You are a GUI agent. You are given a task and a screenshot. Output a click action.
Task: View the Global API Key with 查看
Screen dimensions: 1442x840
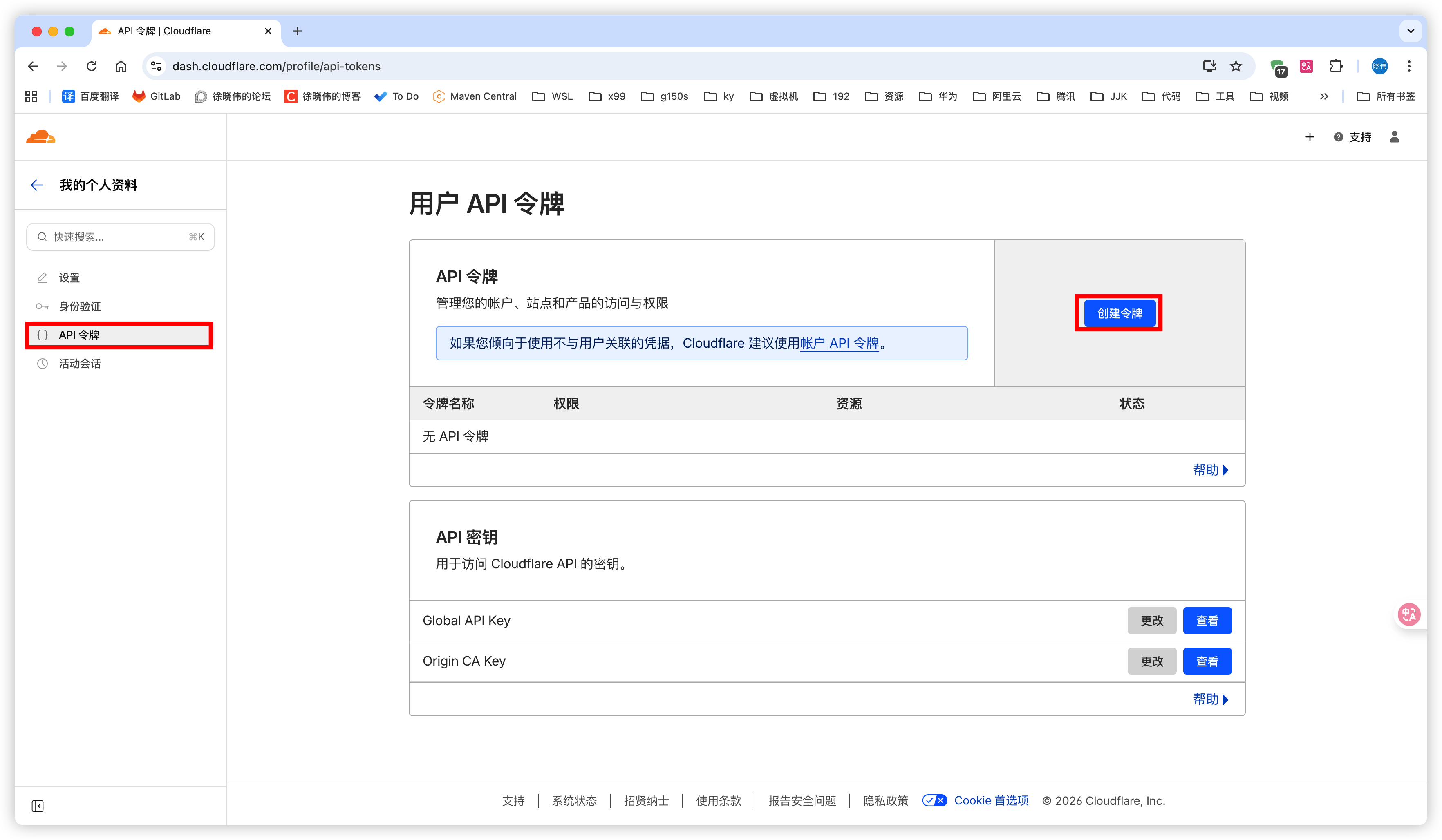(1207, 621)
